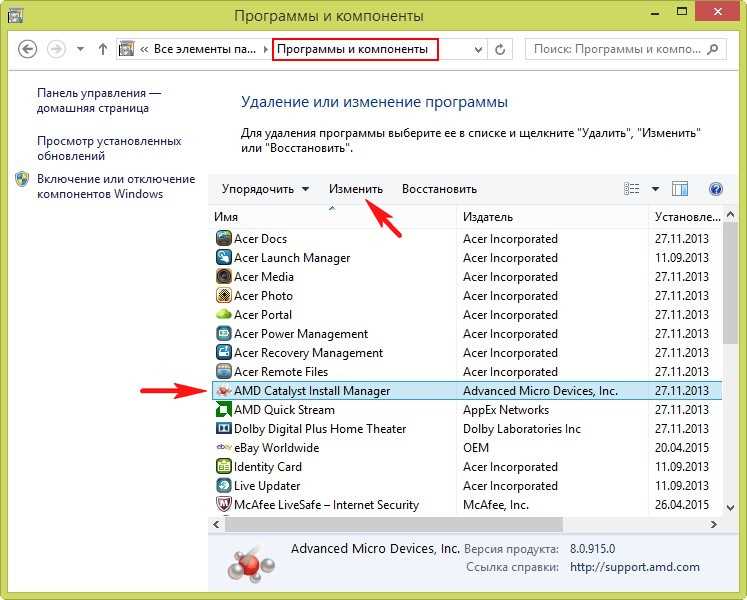Viewport: 747px width, 600px height.
Task: Open the 'Упорядочить' dropdown menu
Action: tap(265, 189)
